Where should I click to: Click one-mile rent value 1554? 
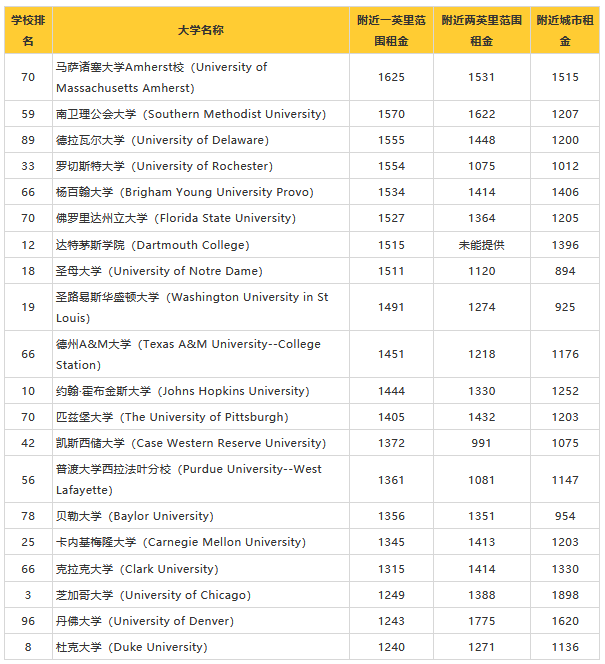point(391,166)
